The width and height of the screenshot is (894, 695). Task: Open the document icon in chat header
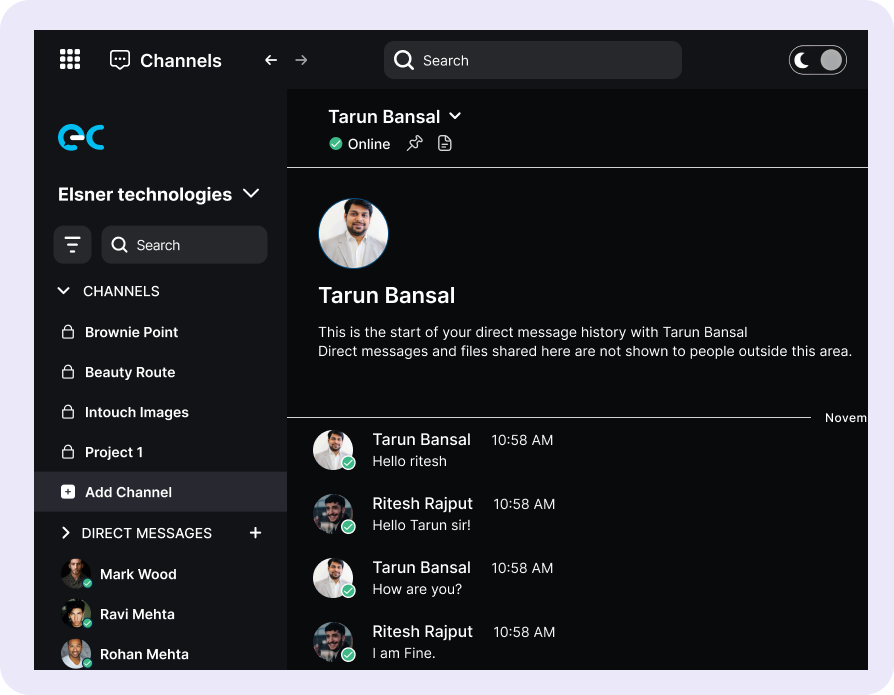pyautogui.click(x=445, y=144)
